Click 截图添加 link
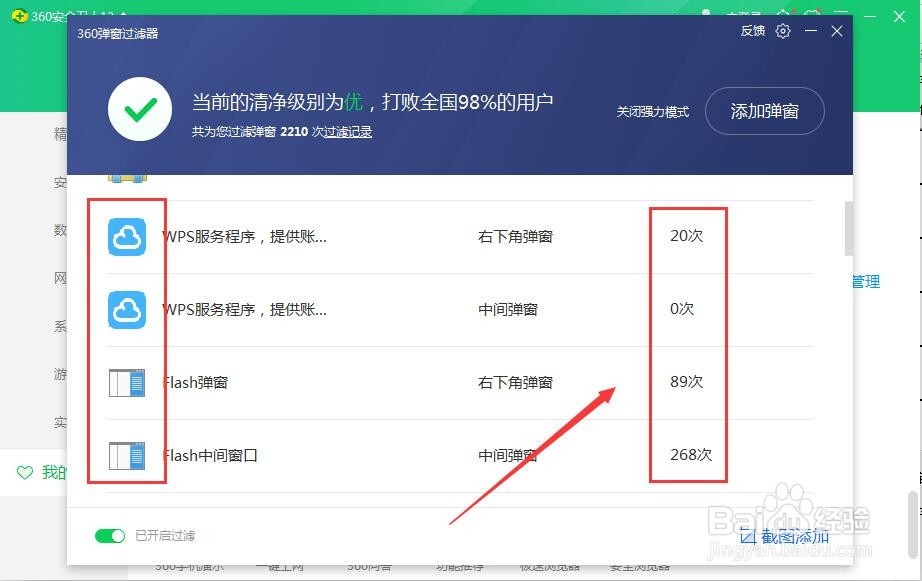Viewport: 922px width, 581px height. point(795,536)
